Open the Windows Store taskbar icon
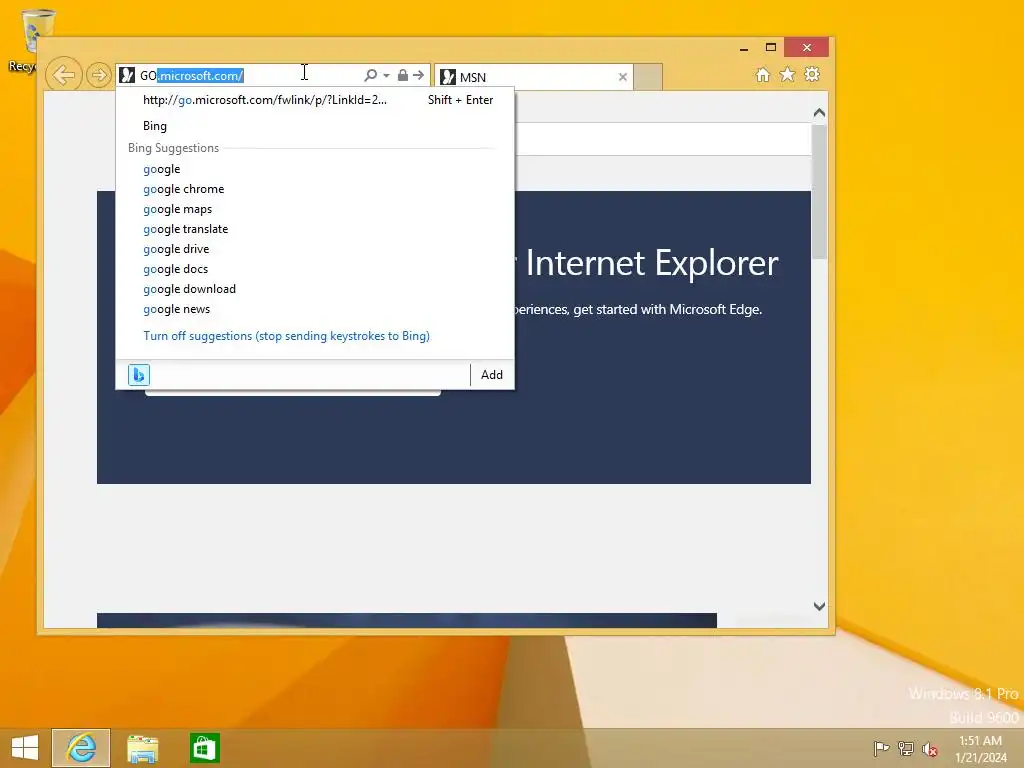1024x768 pixels. point(204,748)
